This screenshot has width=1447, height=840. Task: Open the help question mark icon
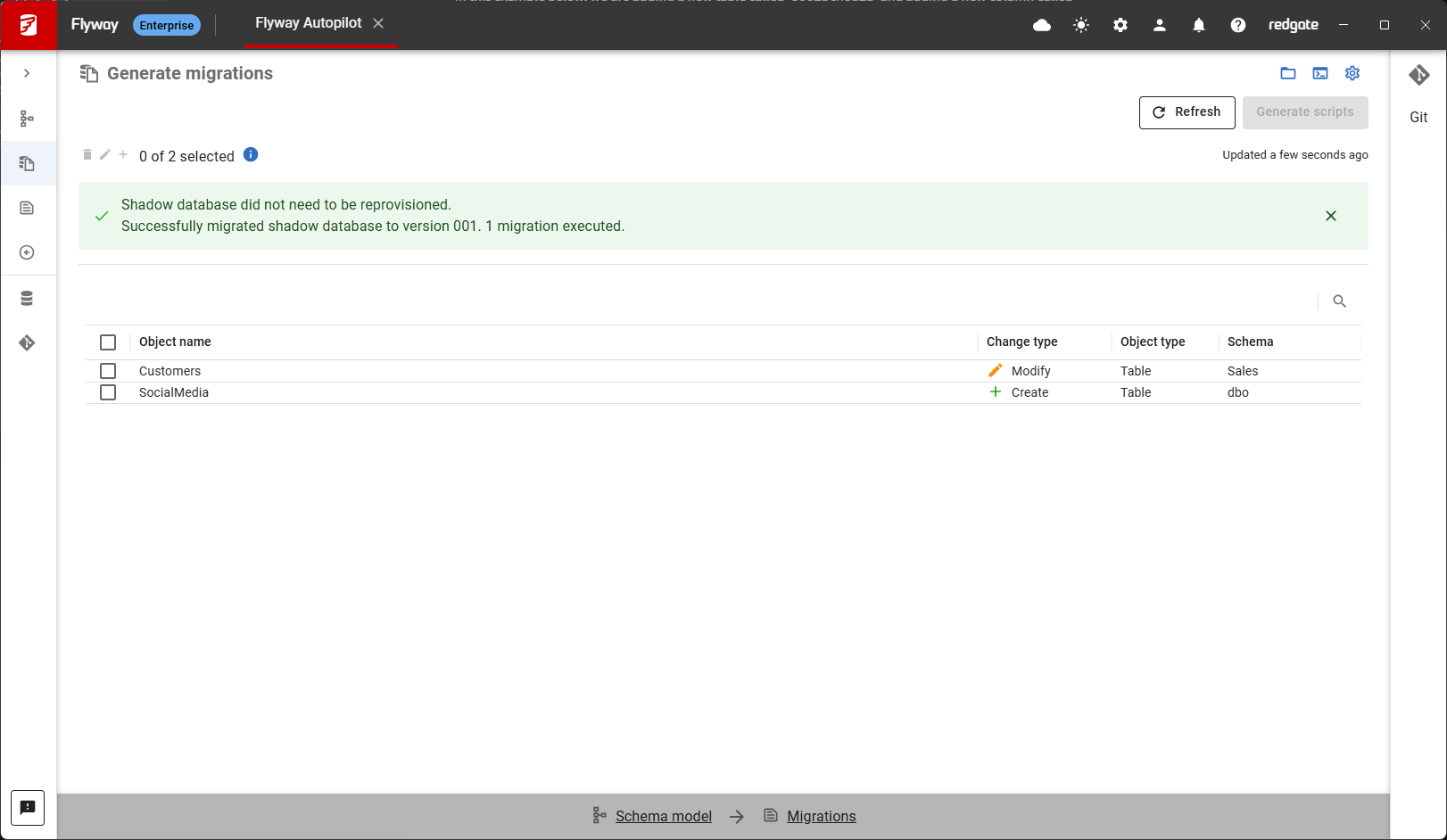coord(1238,25)
